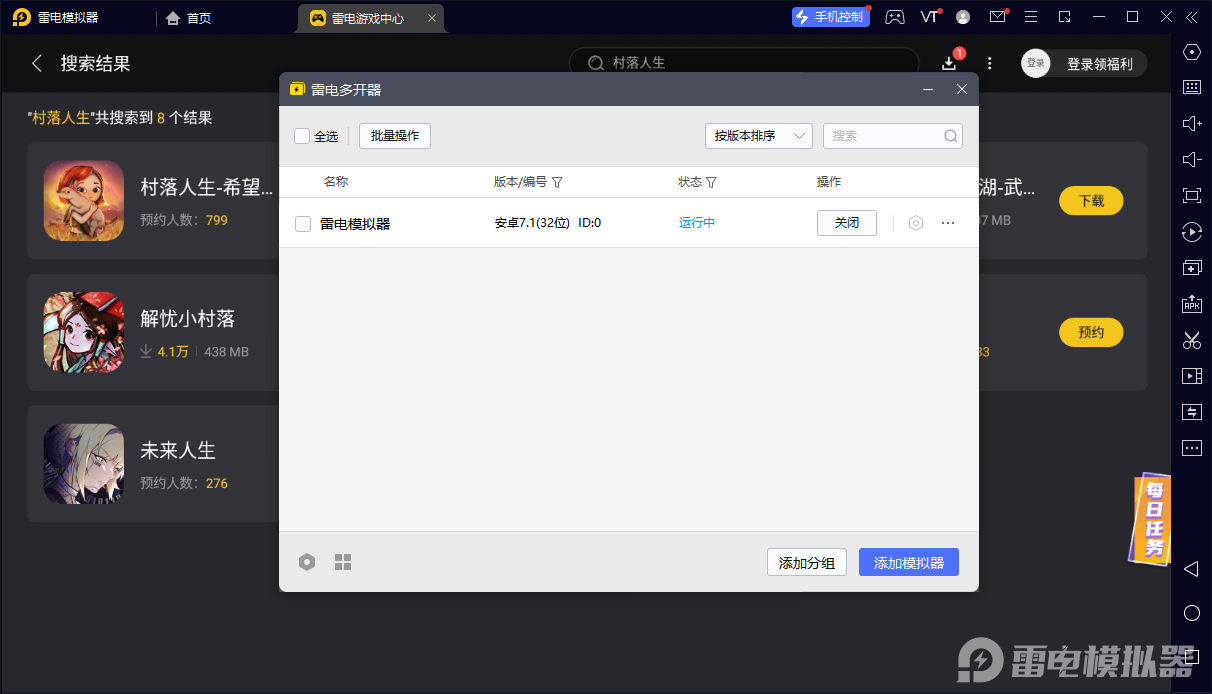This screenshot has height=694, width=1212.
Task: Click the Android back triangle button
Action: [1191, 569]
